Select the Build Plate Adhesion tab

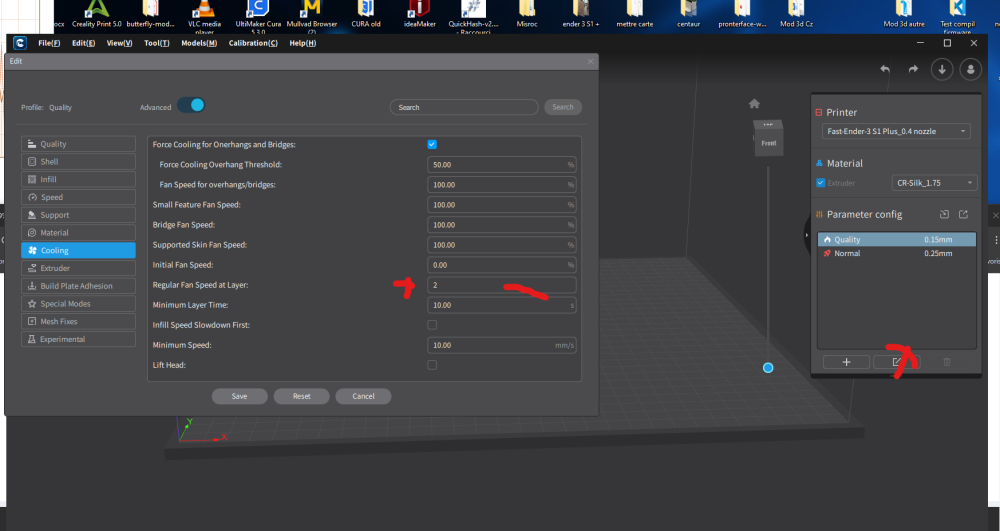78,286
